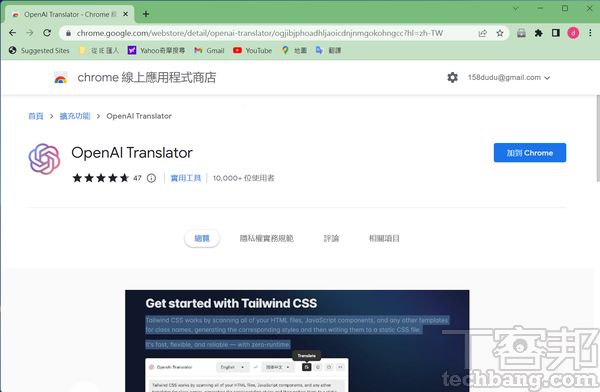Click the browser back arrow
The image size is (600, 392).
pyautogui.click(x=13, y=33)
